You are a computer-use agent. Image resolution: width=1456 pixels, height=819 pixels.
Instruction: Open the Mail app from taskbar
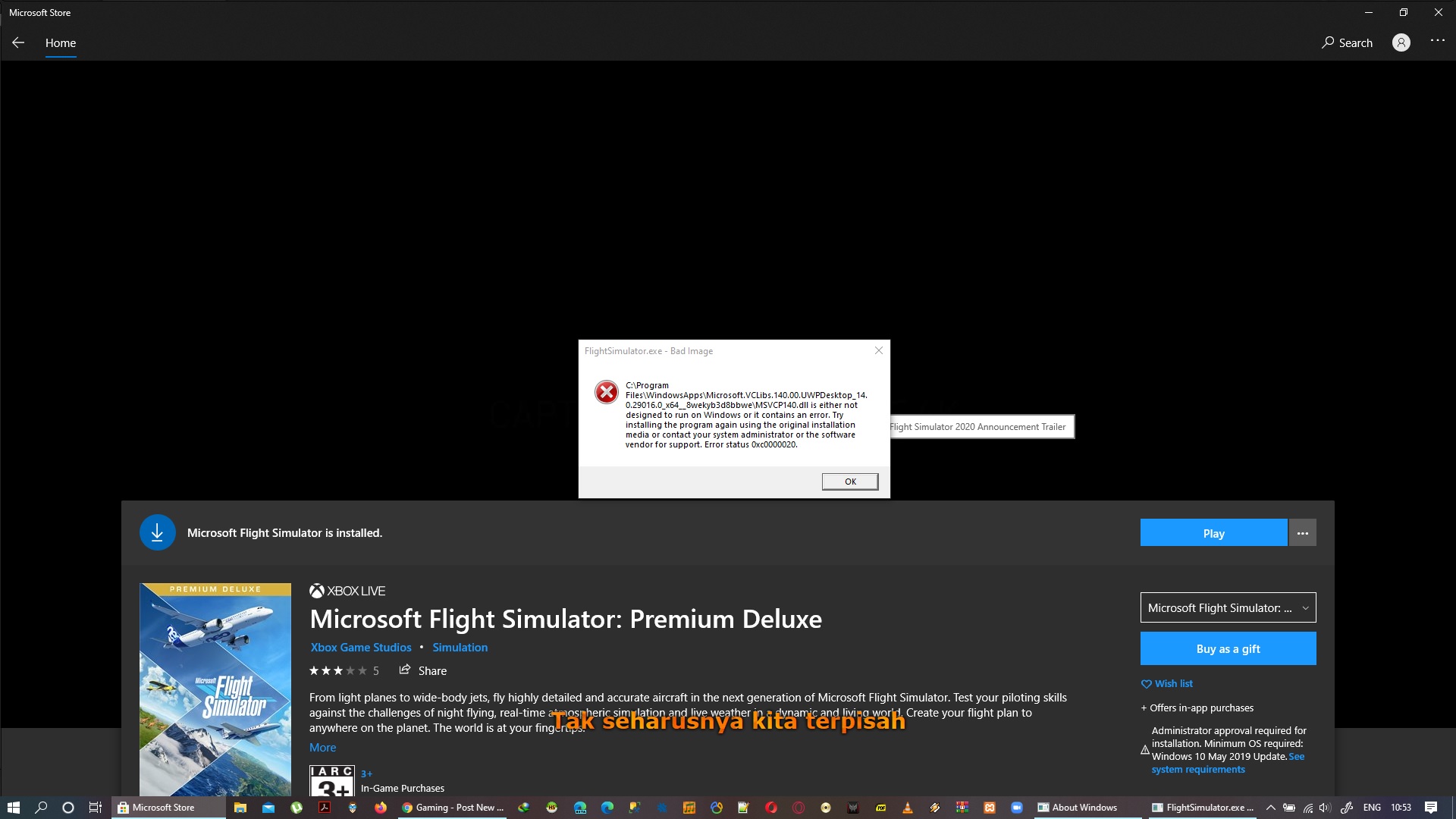[x=268, y=808]
